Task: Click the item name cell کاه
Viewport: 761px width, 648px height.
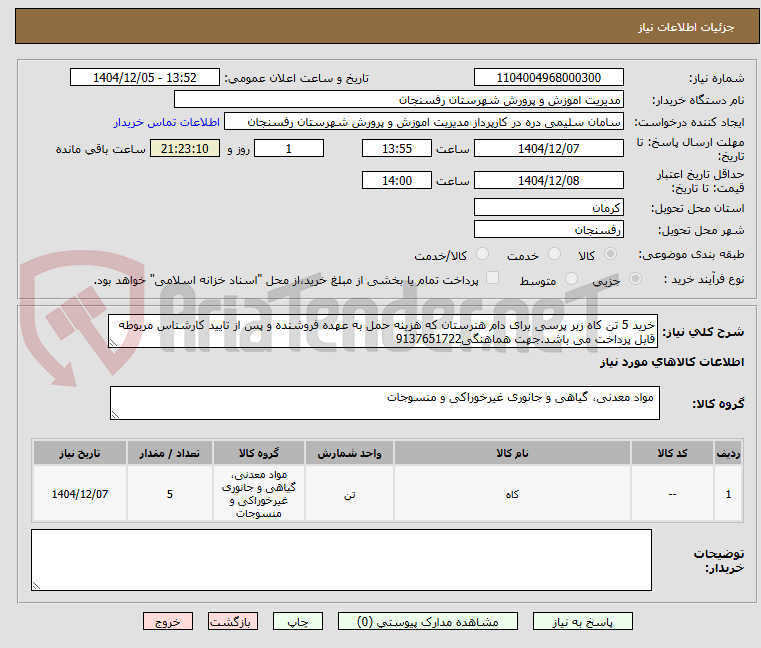Action: pos(512,494)
